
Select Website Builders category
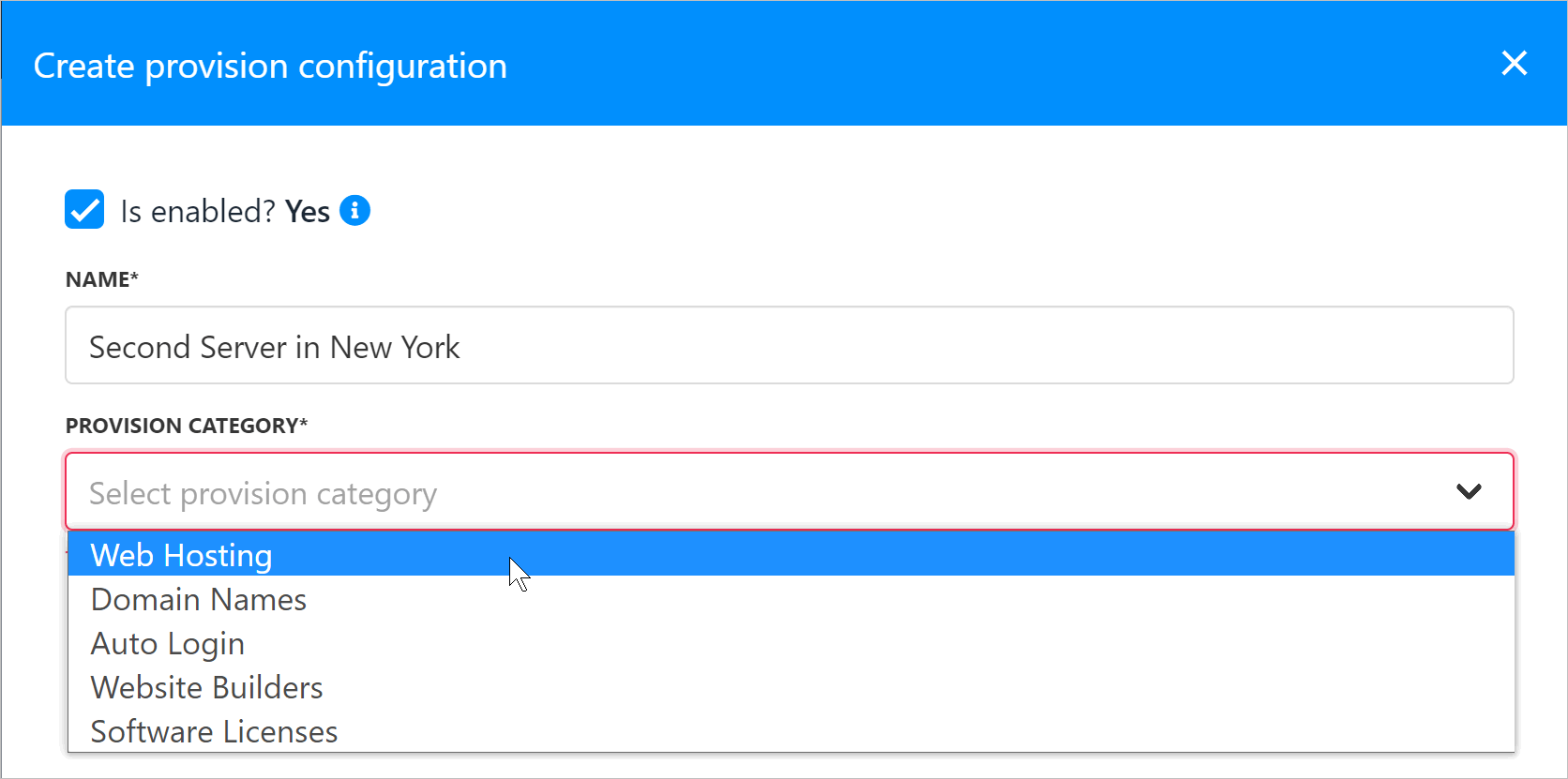click(792, 686)
